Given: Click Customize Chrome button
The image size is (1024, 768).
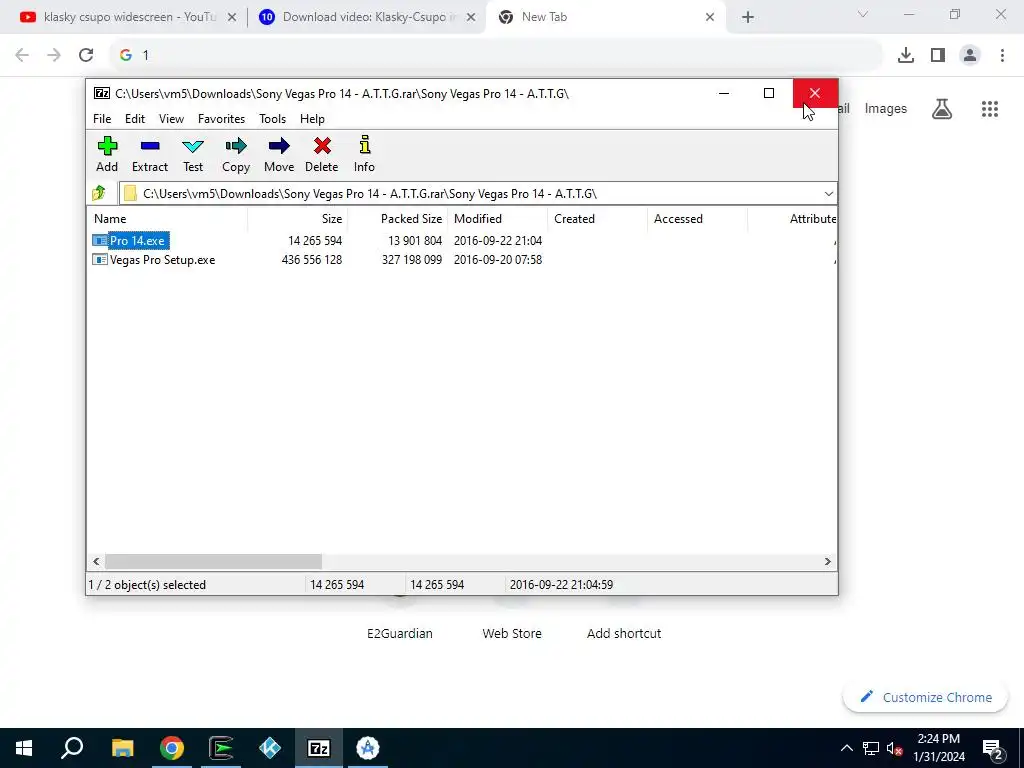Looking at the screenshot, I should [x=925, y=697].
